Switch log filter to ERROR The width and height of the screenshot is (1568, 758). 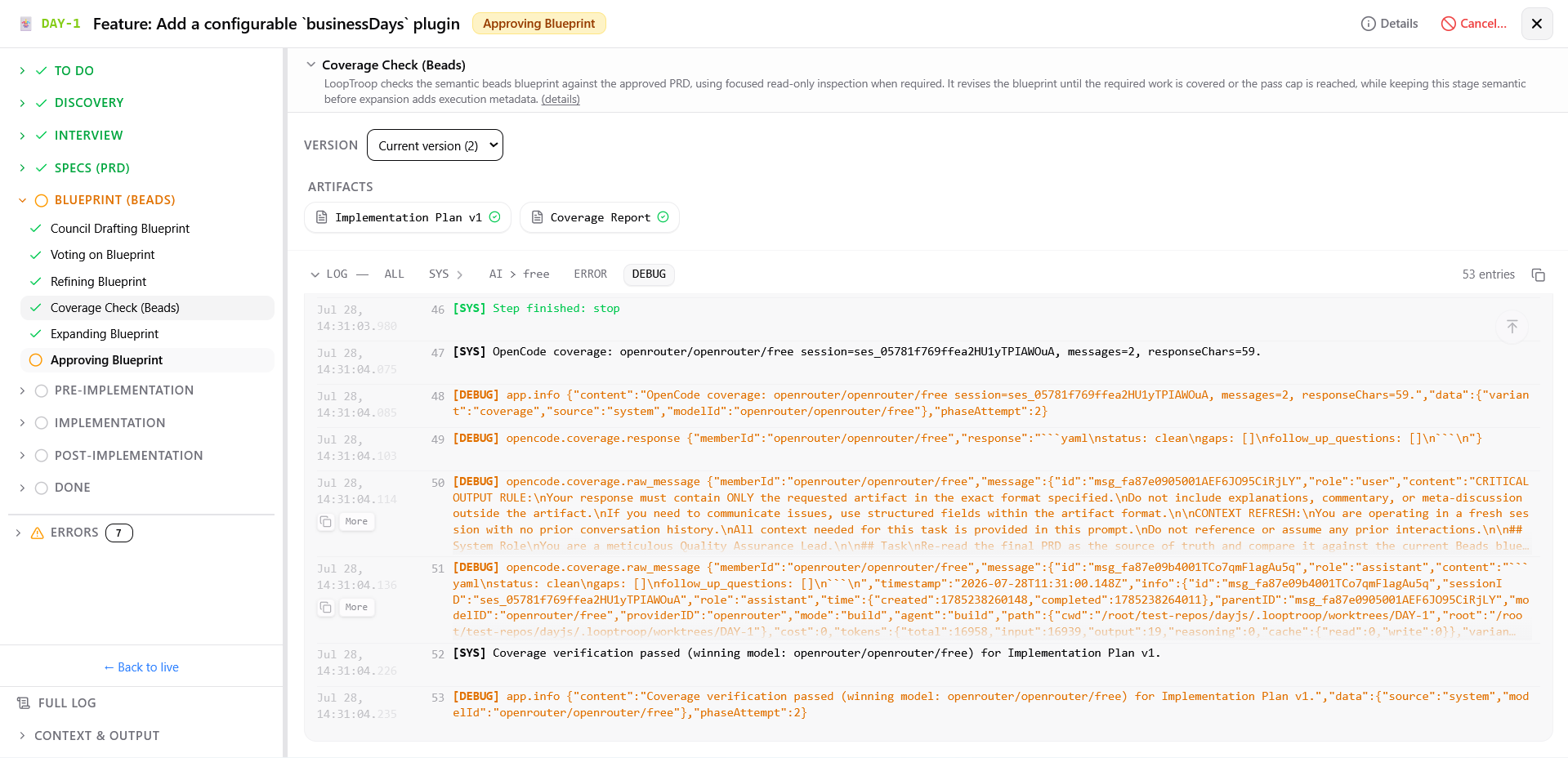click(590, 274)
